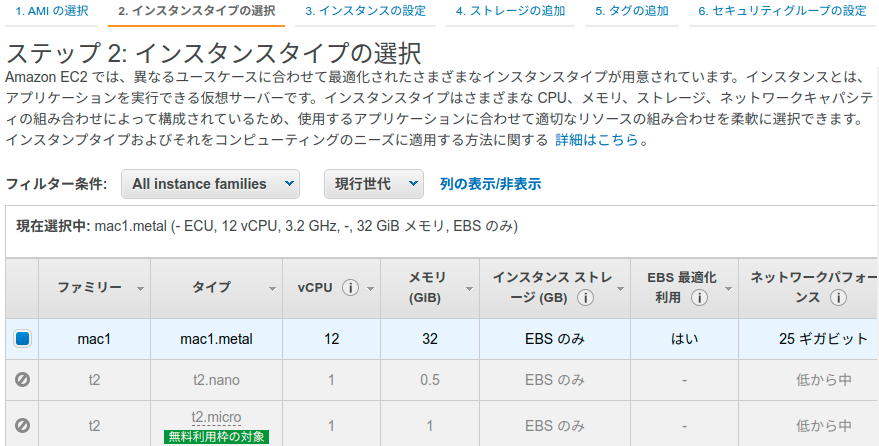This screenshot has width=879, height=446.
Task: Toggle the mac1.metal row selection box
Action: pyautogui.click(x=22, y=338)
